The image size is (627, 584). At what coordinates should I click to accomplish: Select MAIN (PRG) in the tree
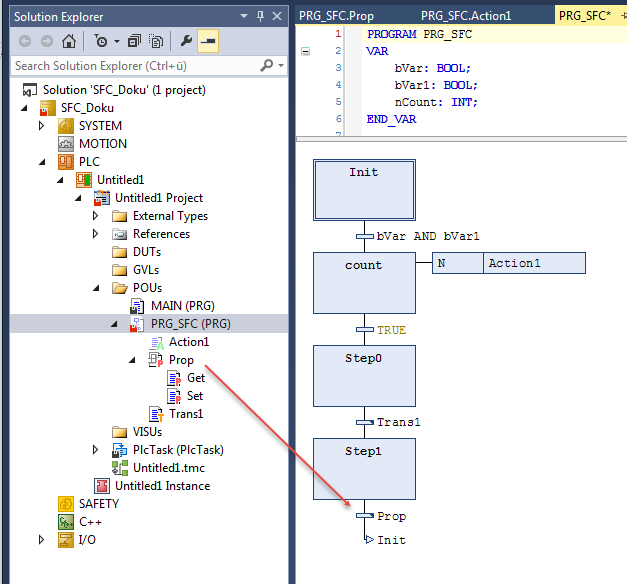tap(182, 305)
